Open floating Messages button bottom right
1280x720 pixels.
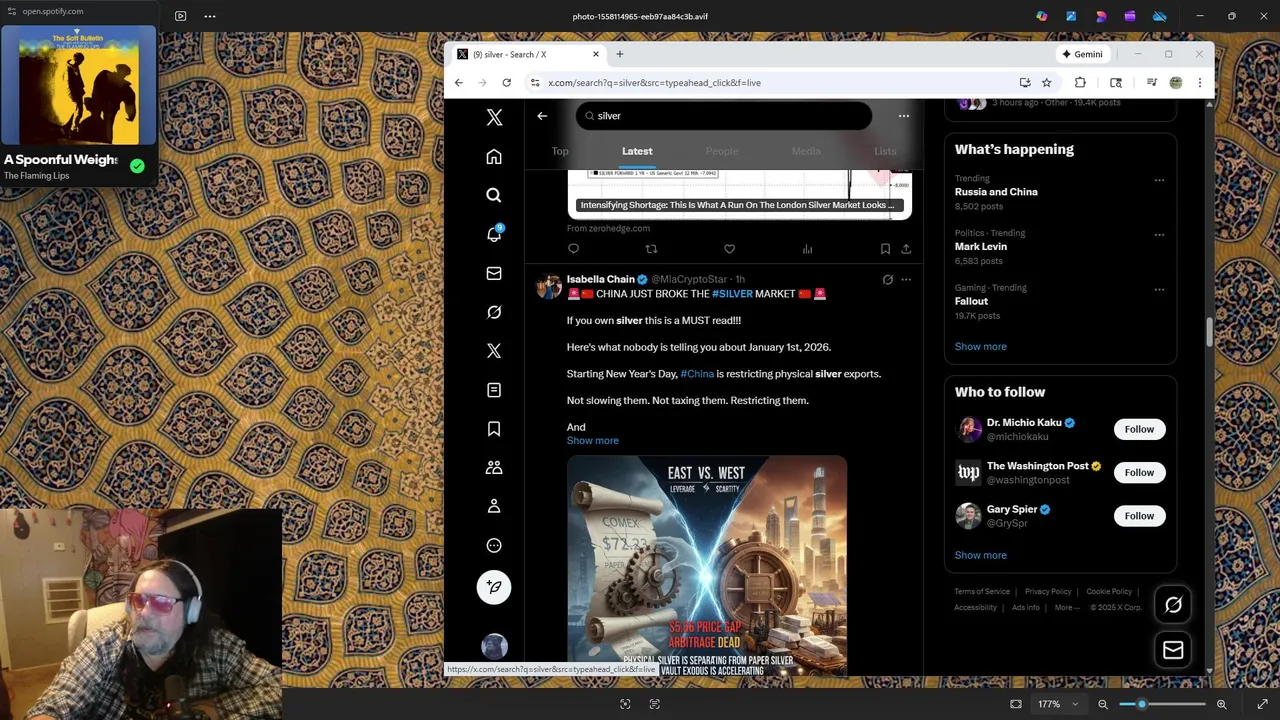(1173, 651)
